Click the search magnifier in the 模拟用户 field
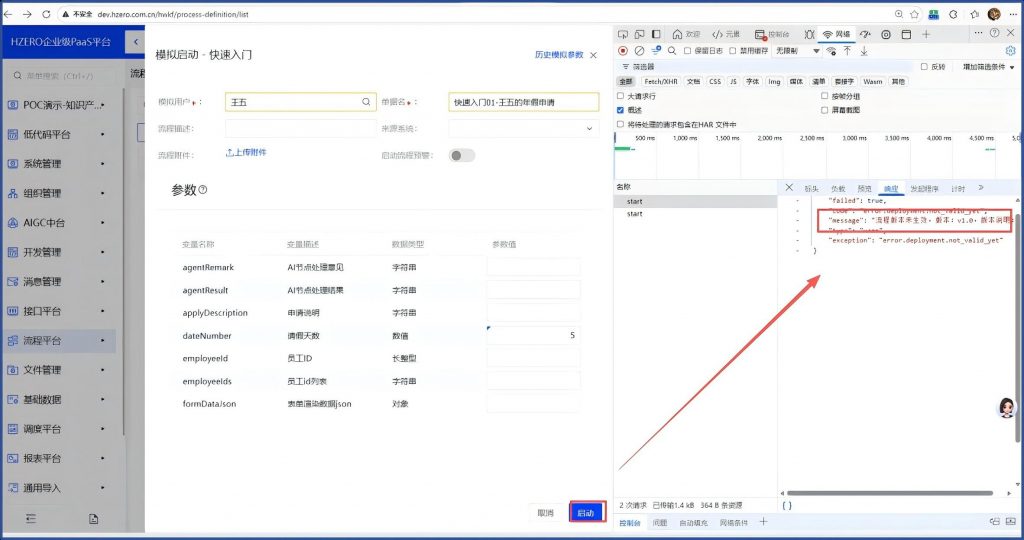Image resolution: width=1024 pixels, height=540 pixels. point(366,102)
